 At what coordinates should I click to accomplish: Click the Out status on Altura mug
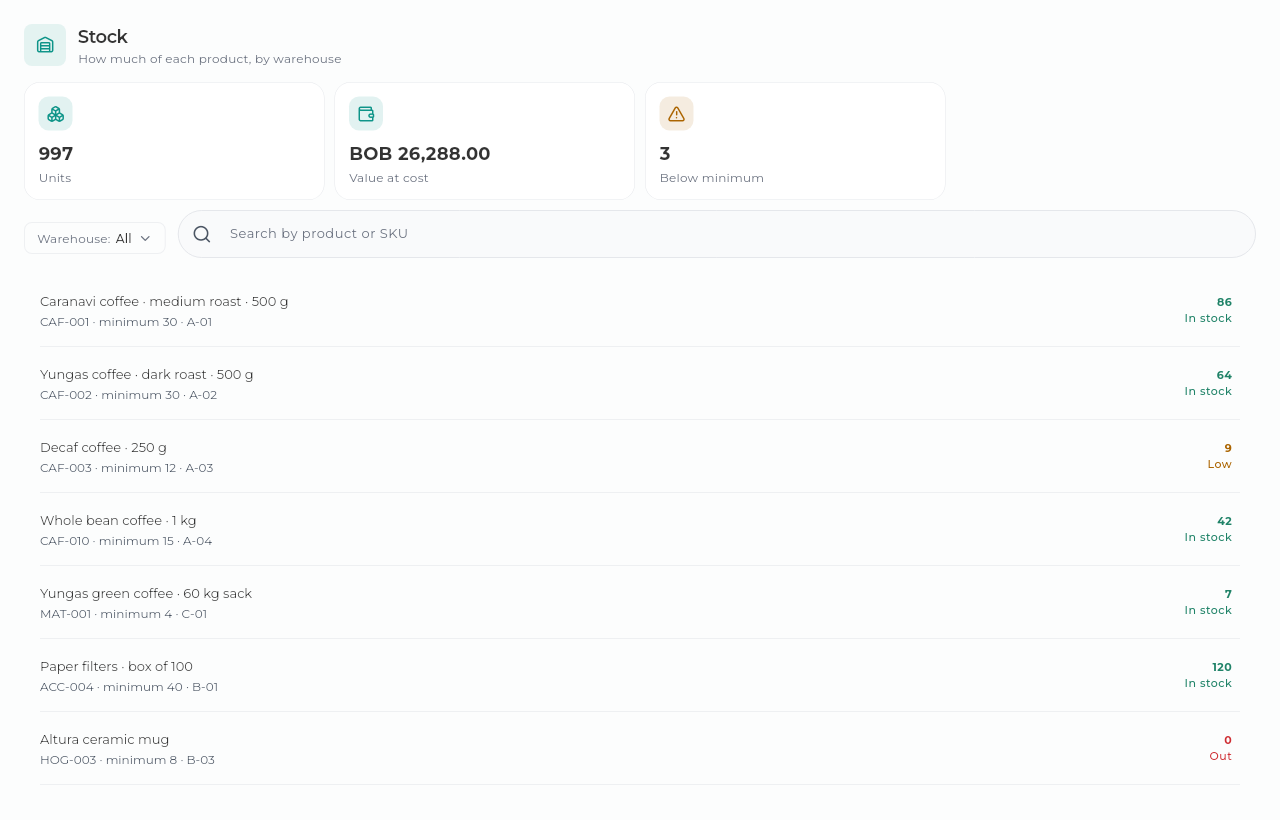(1220, 756)
